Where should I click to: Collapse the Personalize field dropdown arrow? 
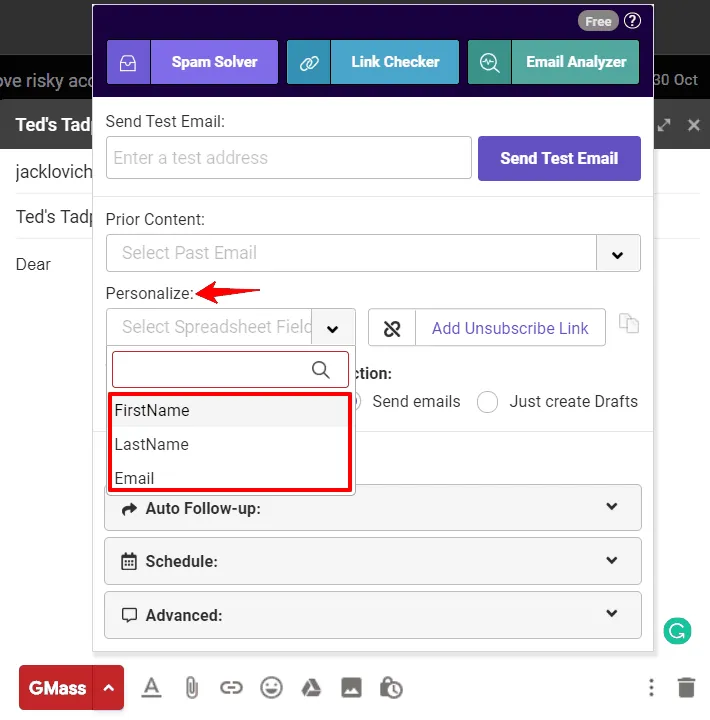333,328
